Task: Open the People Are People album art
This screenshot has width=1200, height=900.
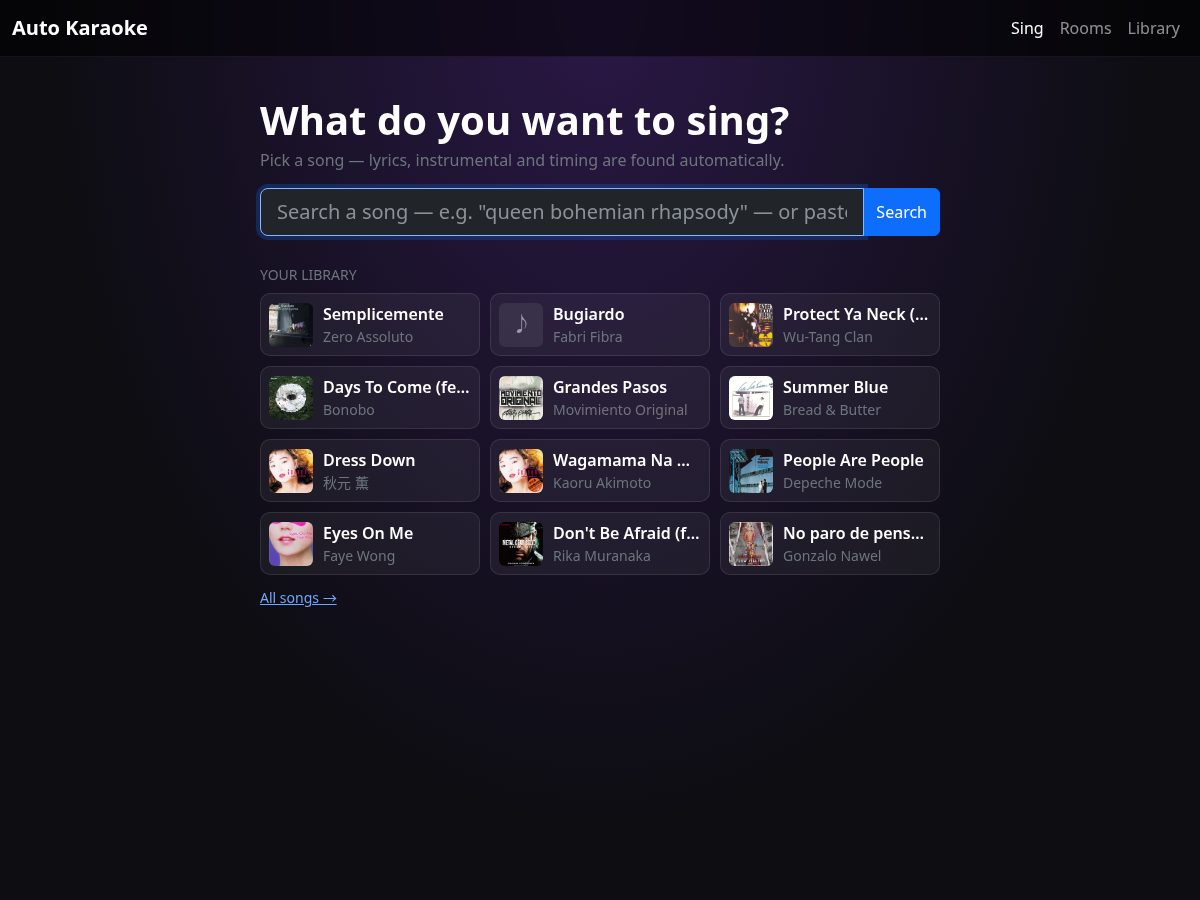Action: coord(751,471)
